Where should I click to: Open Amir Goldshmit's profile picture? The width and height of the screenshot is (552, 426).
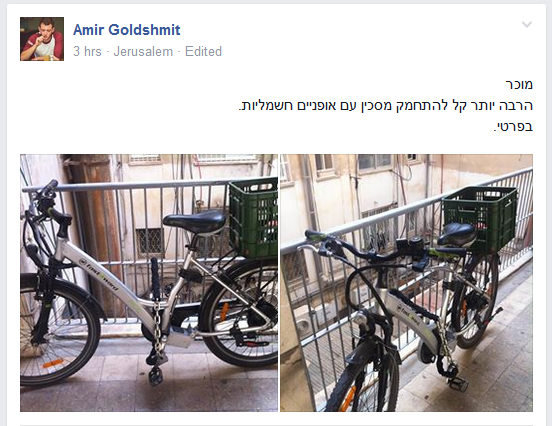[x=42, y=39]
